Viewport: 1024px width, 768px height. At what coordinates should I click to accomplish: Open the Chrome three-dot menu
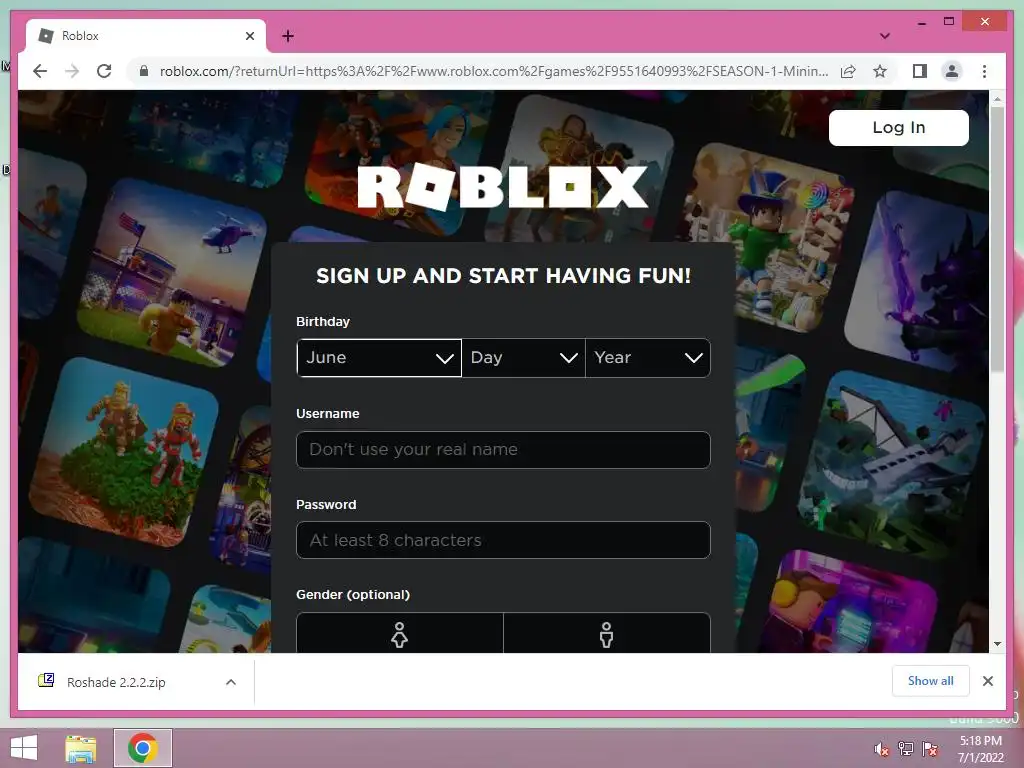[x=984, y=71]
